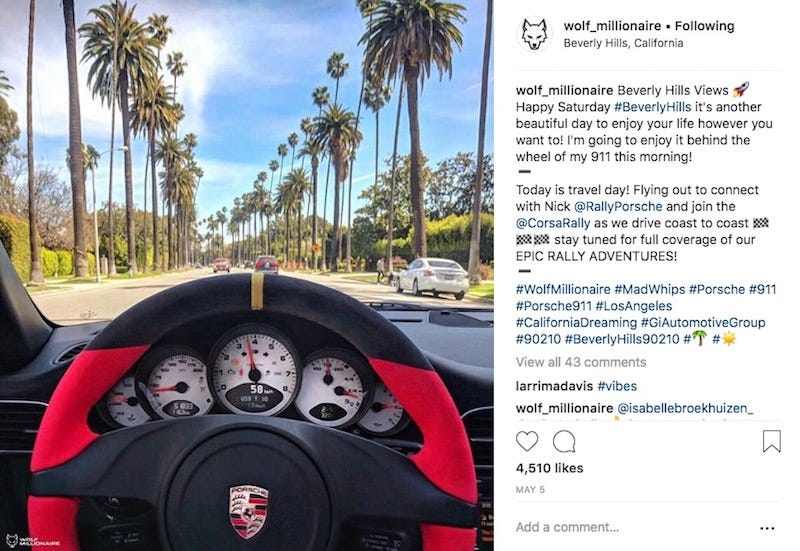Open the Beverly Hills, California location
This screenshot has height=551, width=800.
(x=623, y=43)
